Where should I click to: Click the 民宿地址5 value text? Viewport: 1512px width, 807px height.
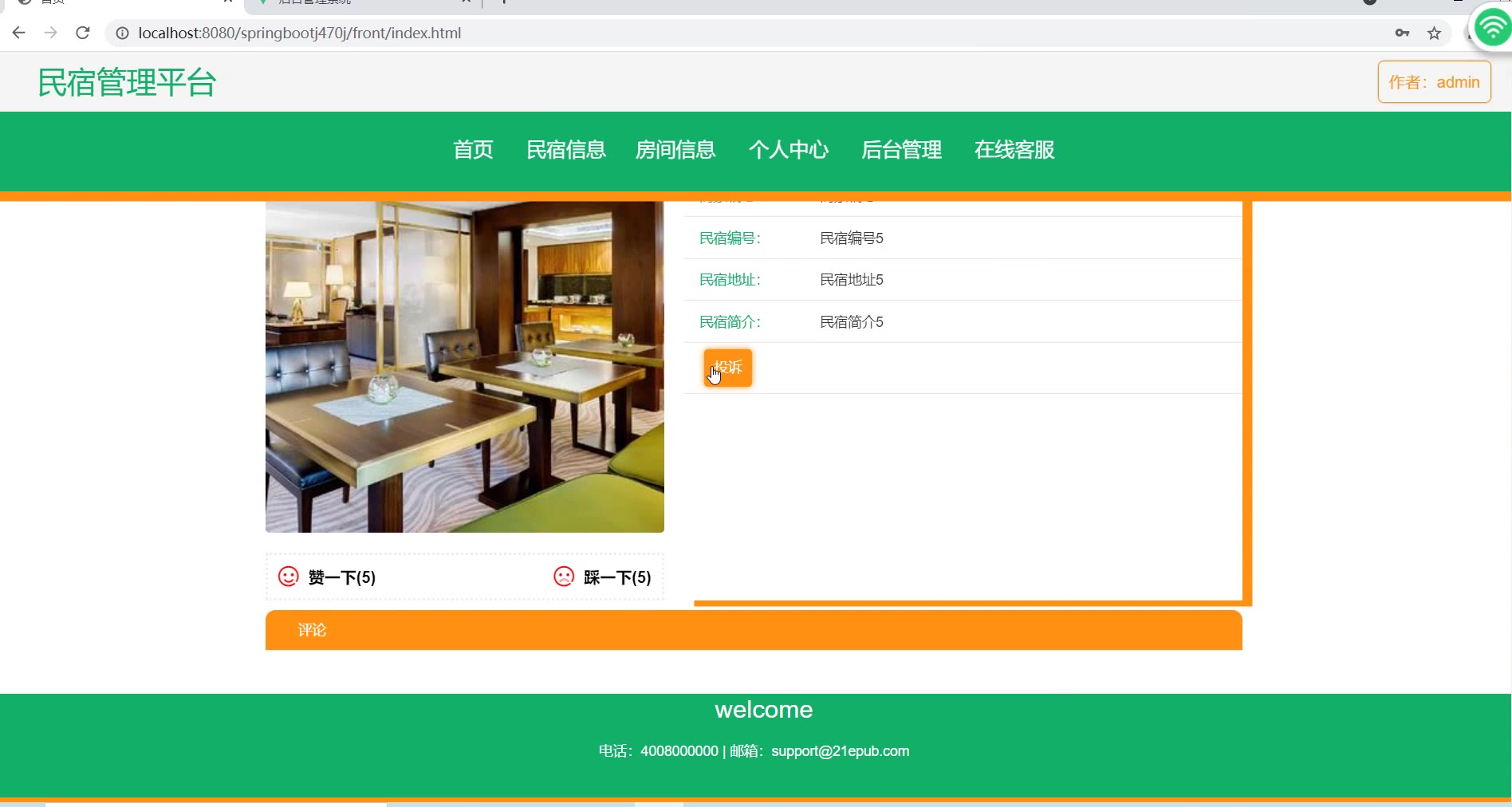(852, 280)
